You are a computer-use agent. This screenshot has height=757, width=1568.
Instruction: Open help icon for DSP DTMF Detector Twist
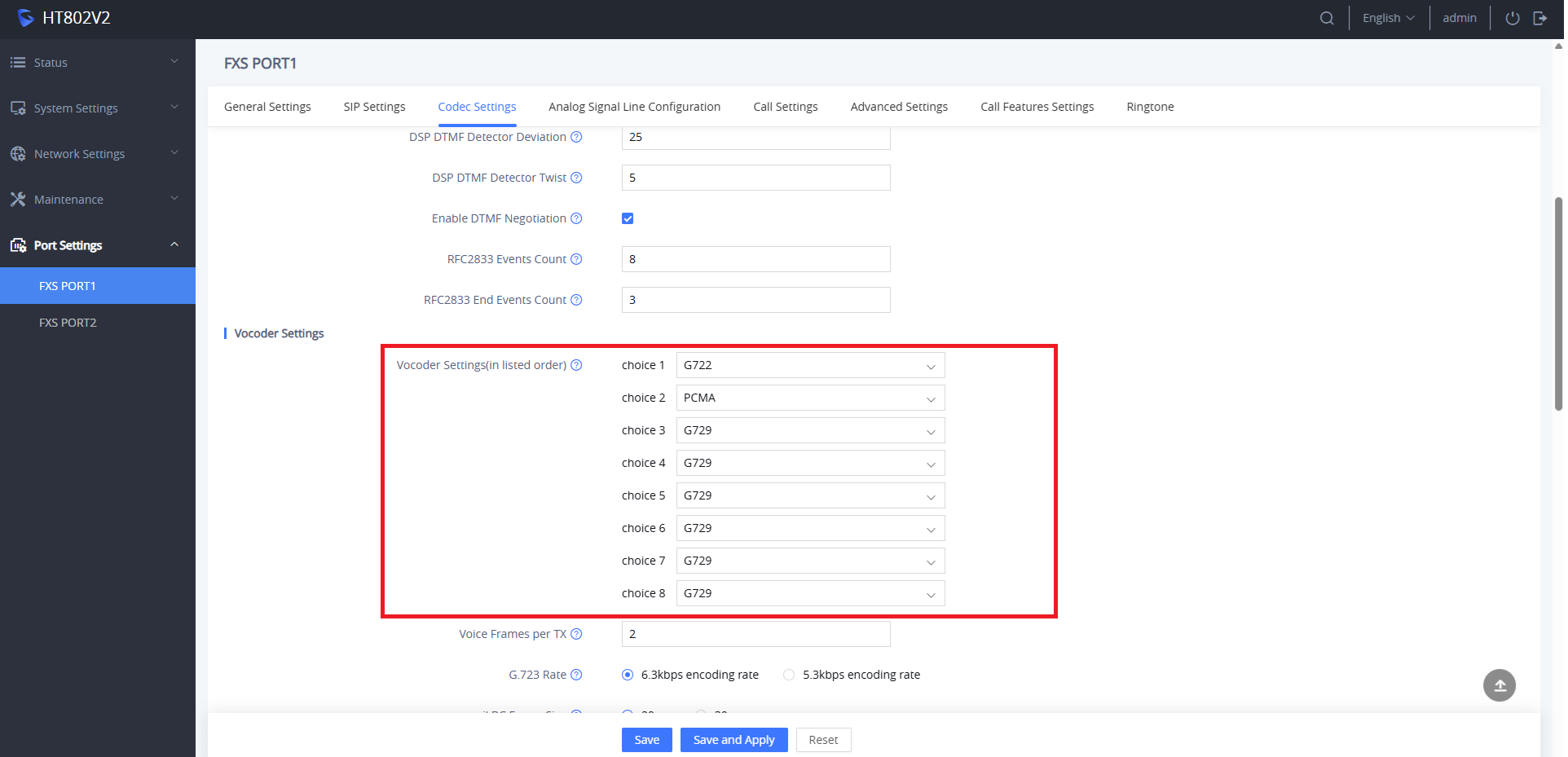coord(576,178)
